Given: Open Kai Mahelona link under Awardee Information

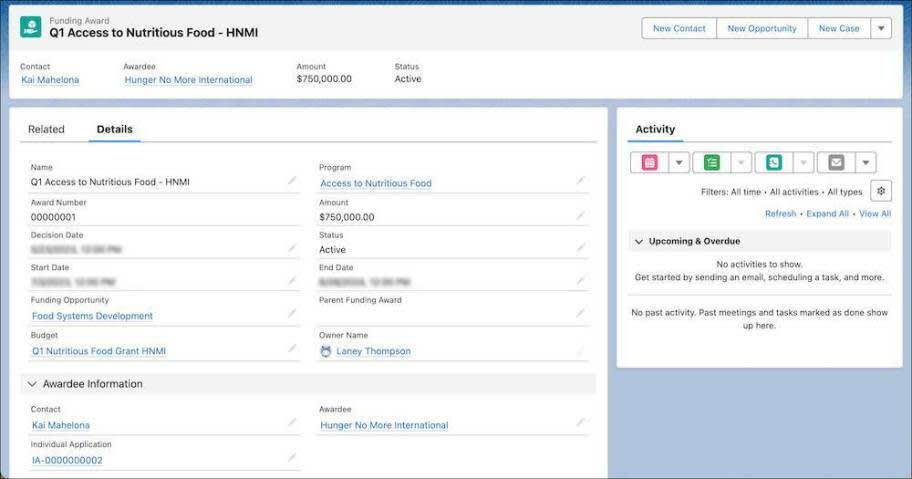Looking at the screenshot, I should [60, 425].
